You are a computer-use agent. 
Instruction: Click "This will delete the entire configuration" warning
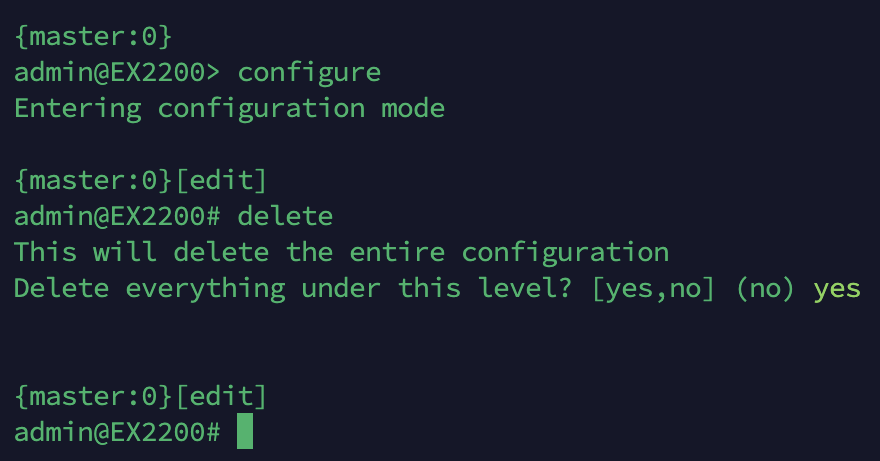pos(341,253)
